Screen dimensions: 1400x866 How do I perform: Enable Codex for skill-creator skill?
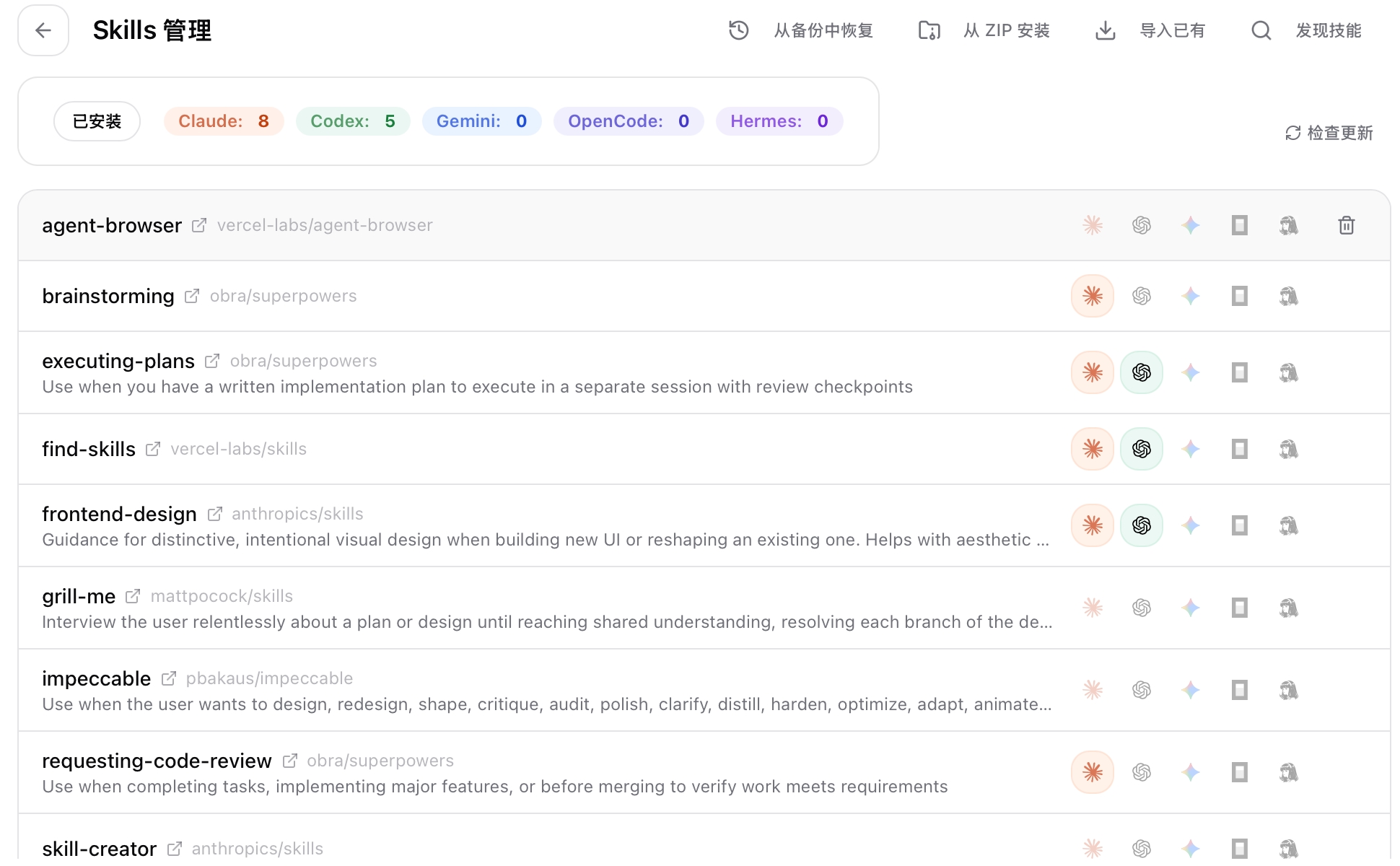[1142, 849]
